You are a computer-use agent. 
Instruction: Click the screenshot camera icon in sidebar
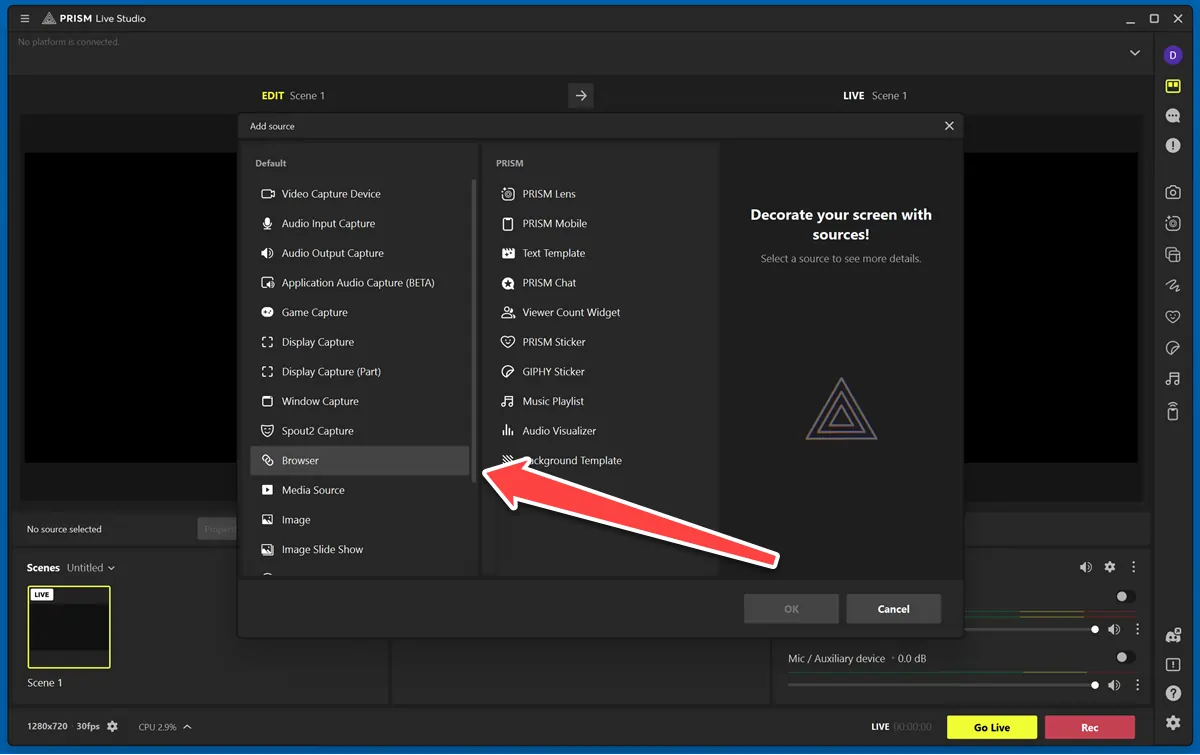[x=1173, y=192]
